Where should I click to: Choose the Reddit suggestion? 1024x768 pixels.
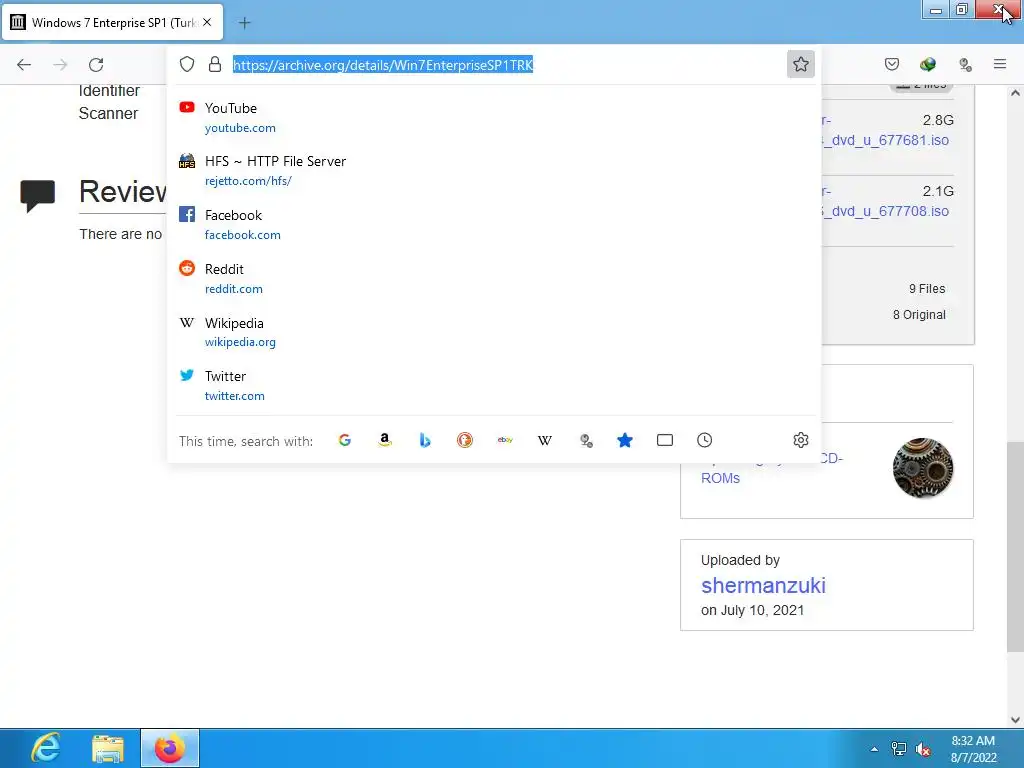tap(494, 278)
